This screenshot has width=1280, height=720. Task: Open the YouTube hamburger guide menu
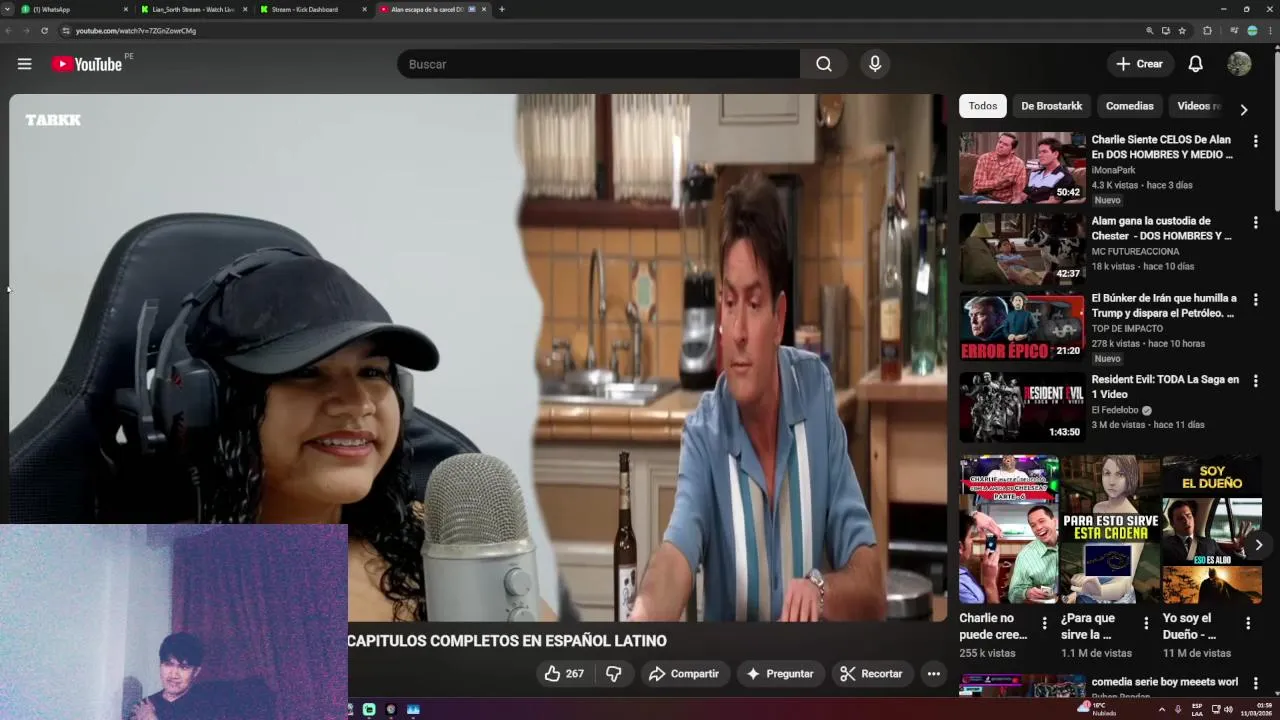24,64
